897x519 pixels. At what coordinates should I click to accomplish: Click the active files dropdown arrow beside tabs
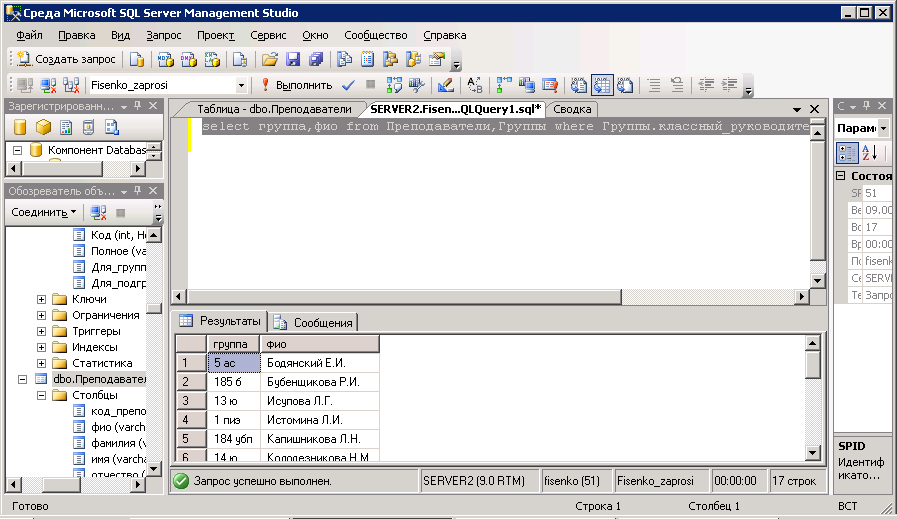pyautogui.click(x=797, y=109)
